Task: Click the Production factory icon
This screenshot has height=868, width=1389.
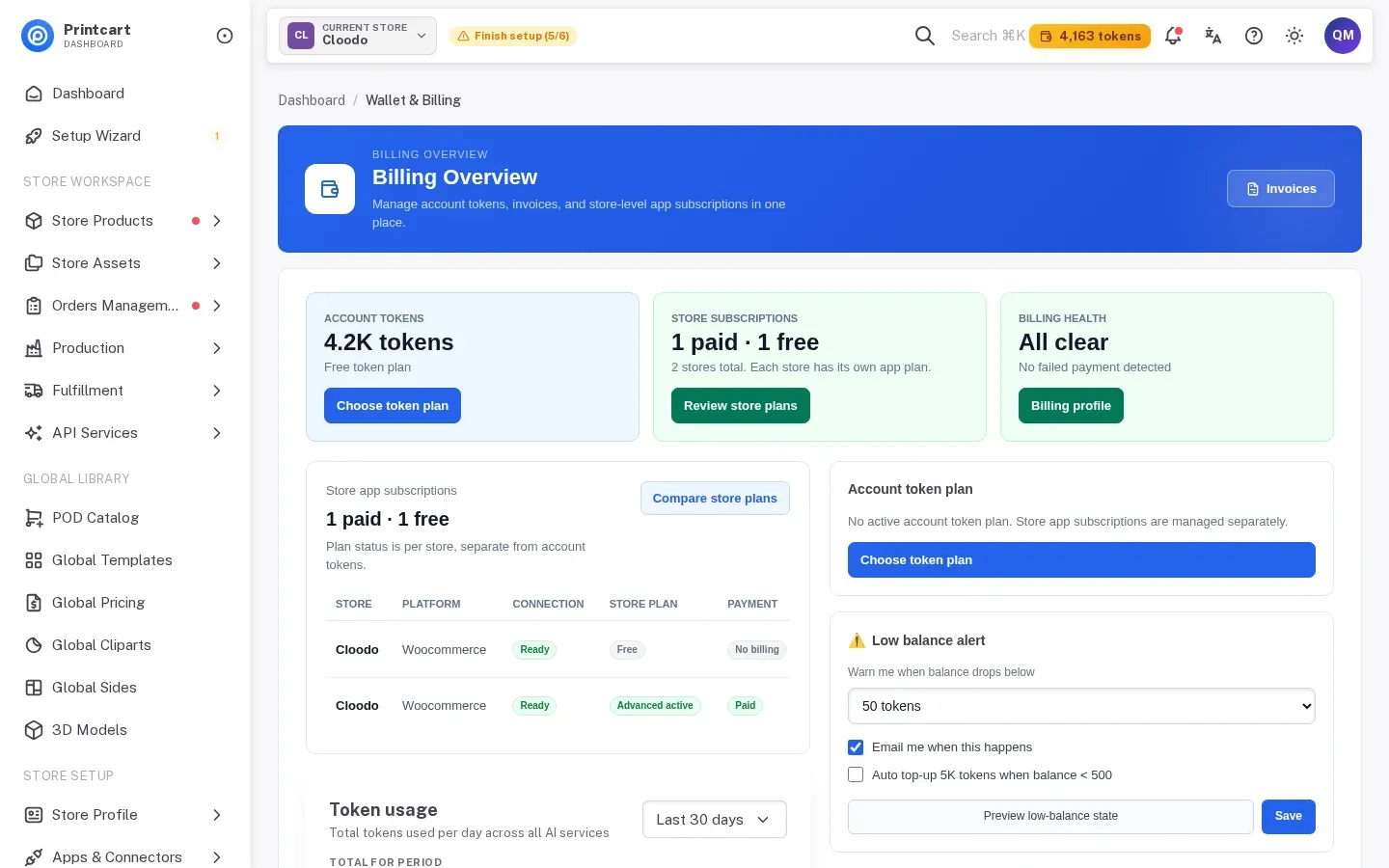Action: (34, 348)
